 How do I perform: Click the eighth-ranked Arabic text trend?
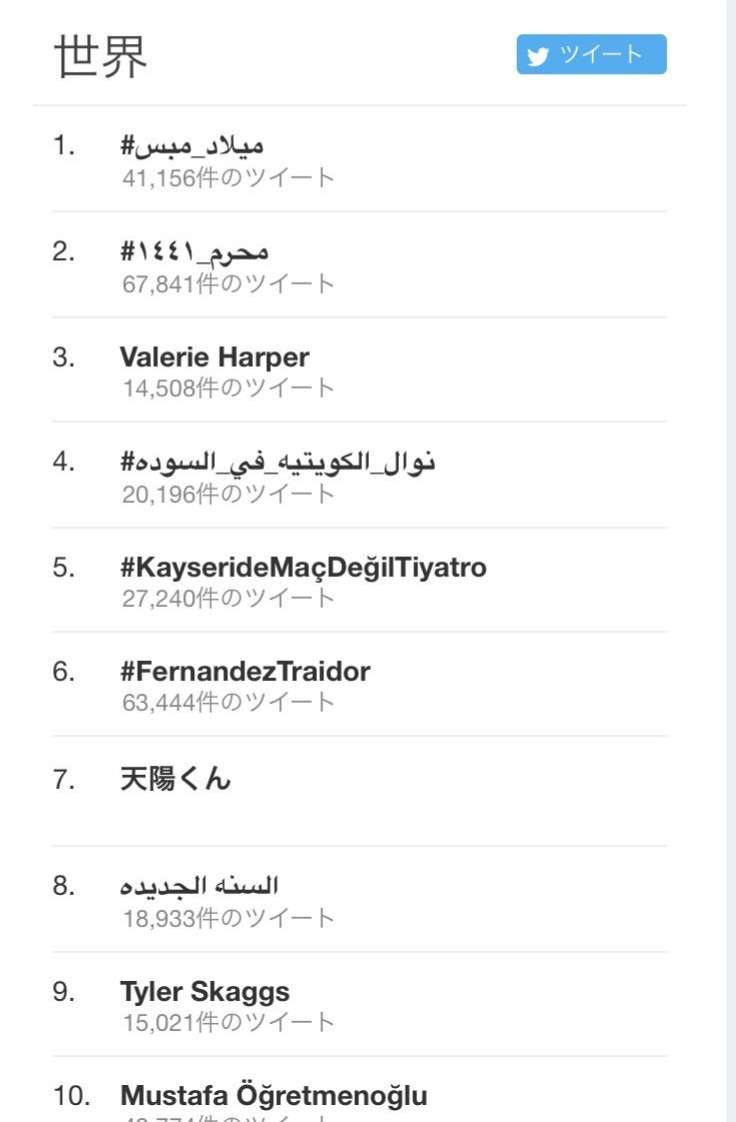click(x=199, y=885)
